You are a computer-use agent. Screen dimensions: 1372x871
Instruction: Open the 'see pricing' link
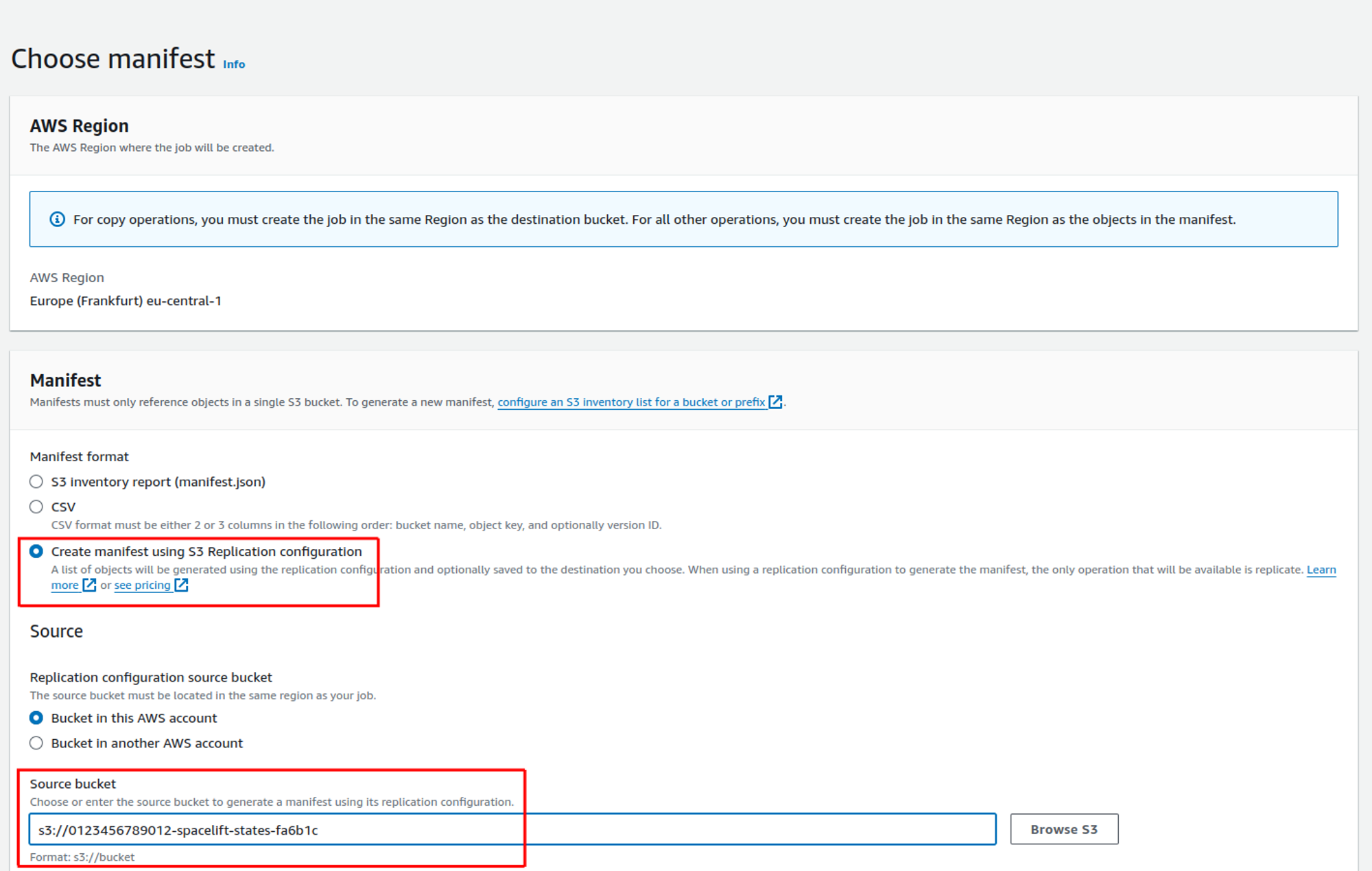[x=142, y=585]
